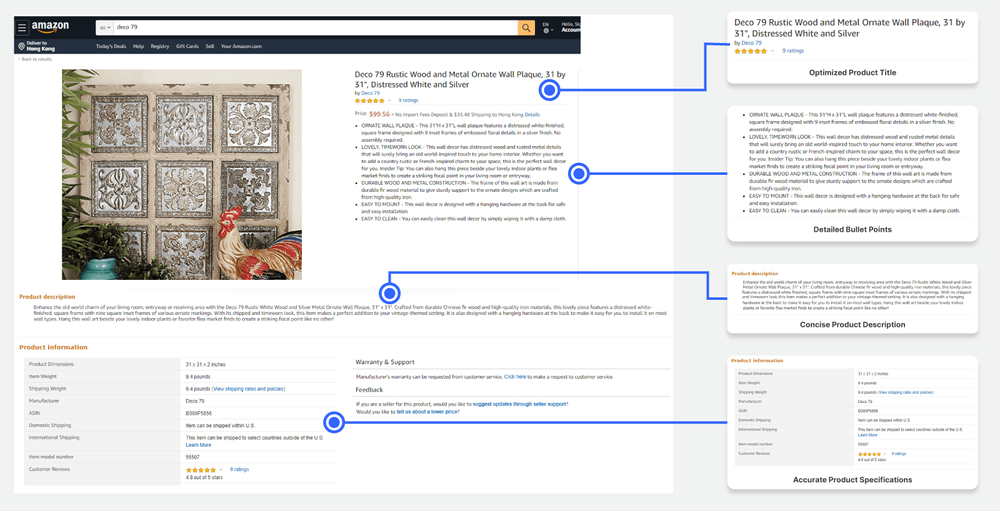Open 9 ratings link beside the main title stars
1000x511 pixels.
coord(408,101)
